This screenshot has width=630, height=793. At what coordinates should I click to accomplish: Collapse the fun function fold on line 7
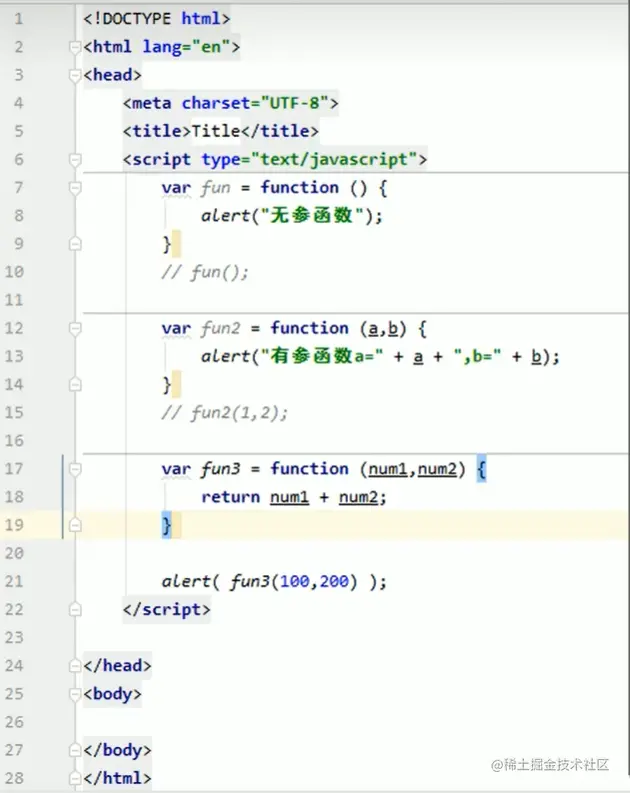[x=75, y=189]
